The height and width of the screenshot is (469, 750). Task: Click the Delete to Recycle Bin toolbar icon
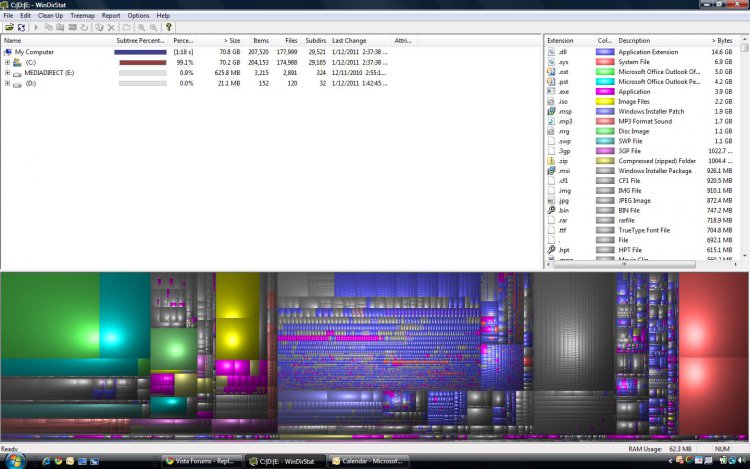(x=99, y=28)
